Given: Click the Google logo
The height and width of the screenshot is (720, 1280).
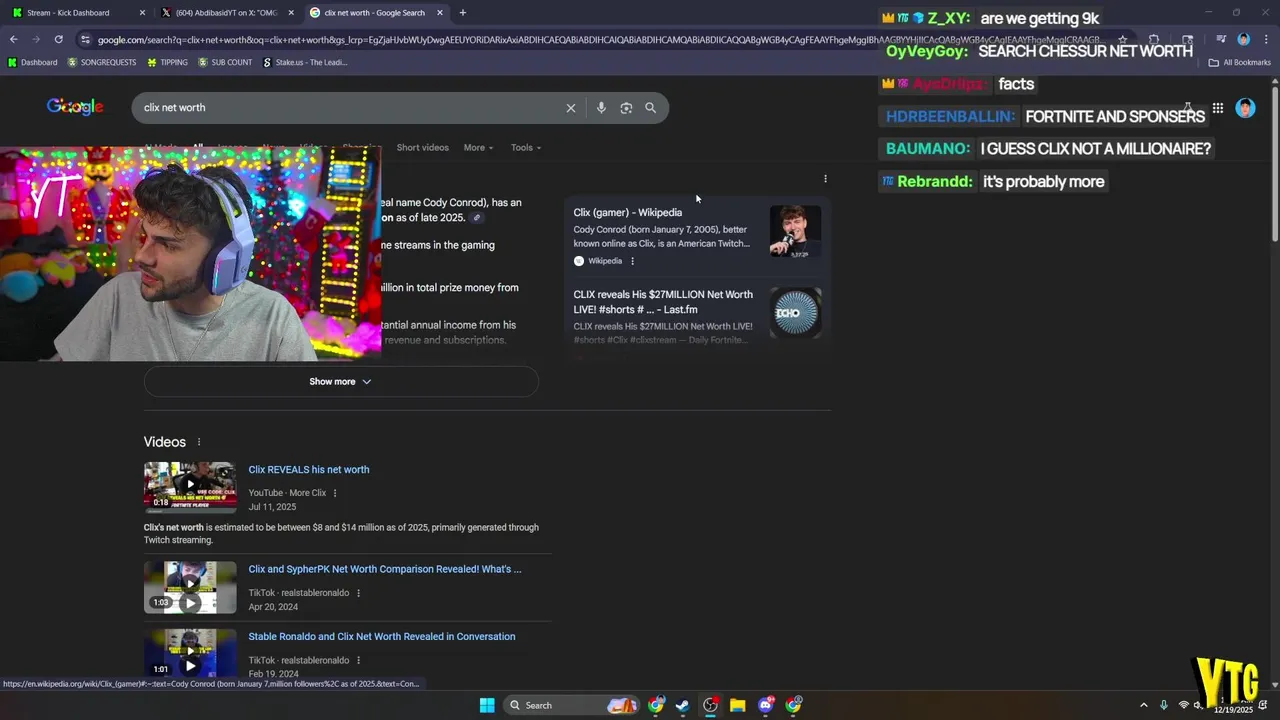Looking at the screenshot, I should 75,107.
